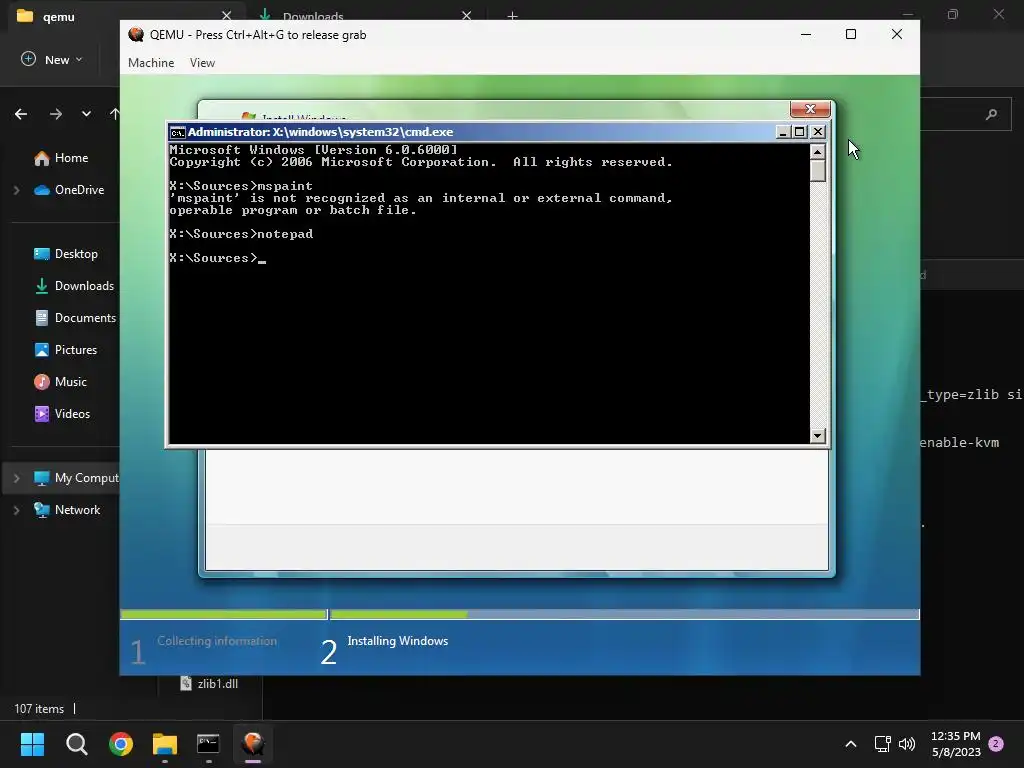Screen dimensions: 1024x768
Task: Open the Machine menu in QEMU
Action: (x=151, y=63)
